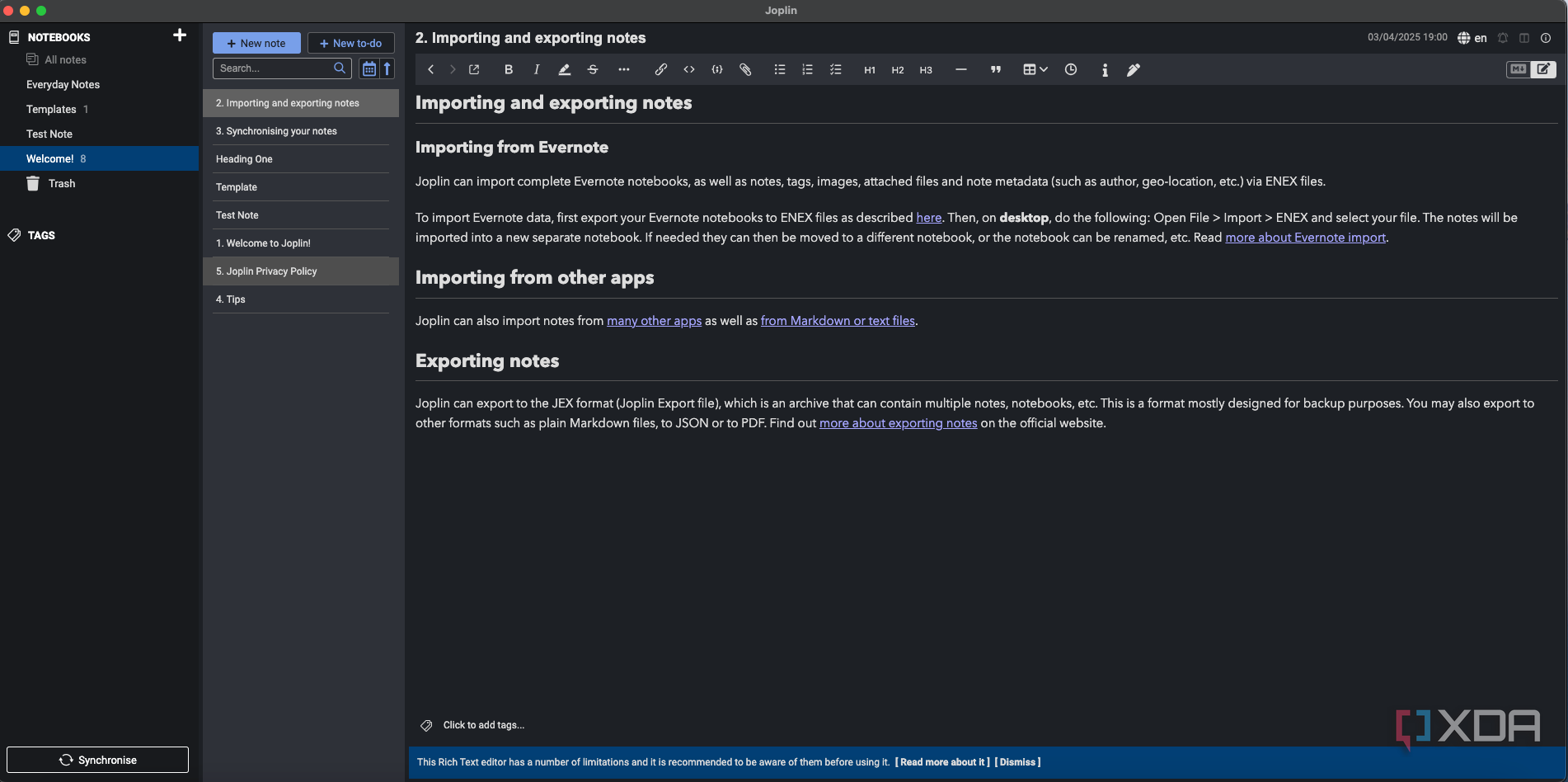The width and height of the screenshot is (1568, 782).
Task: Insert a block quote
Action: point(996,70)
